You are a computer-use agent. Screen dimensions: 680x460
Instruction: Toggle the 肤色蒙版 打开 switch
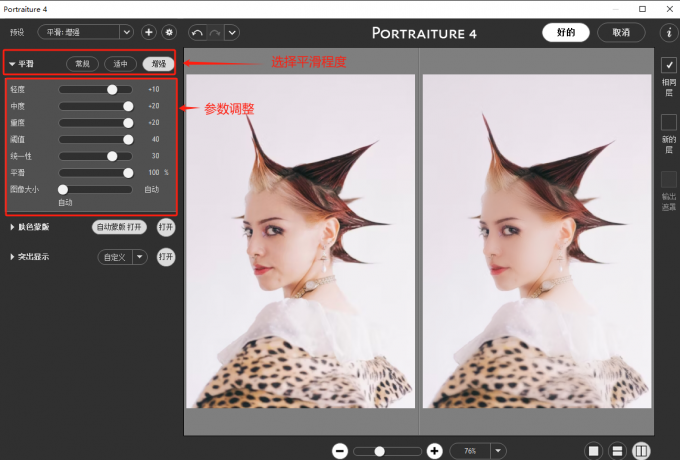pos(166,227)
